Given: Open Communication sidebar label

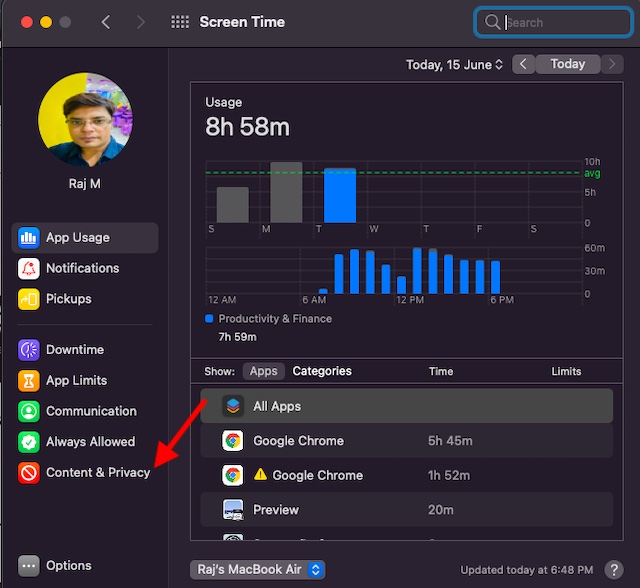Looking at the screenshot, I should click(x=91, y=411).
